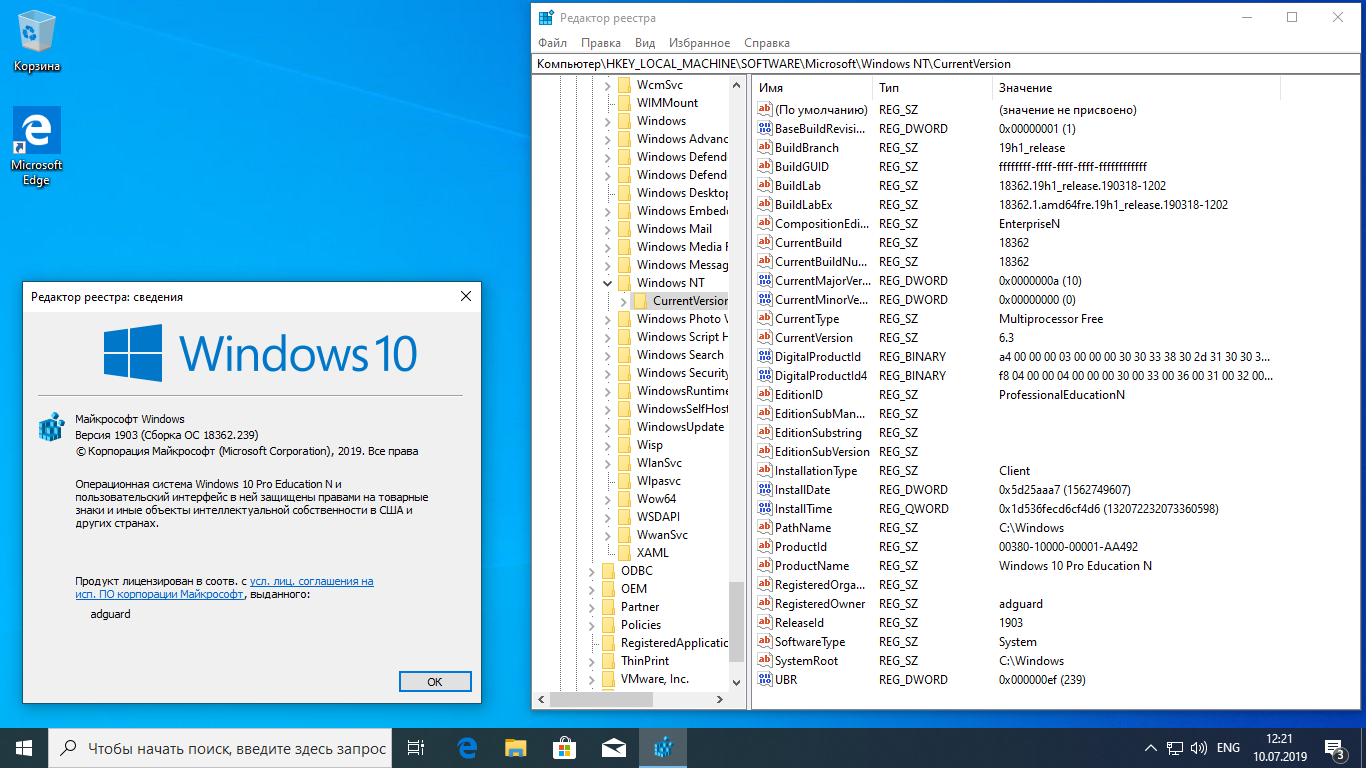Open the Избранное menu

[x=700, y=43]
